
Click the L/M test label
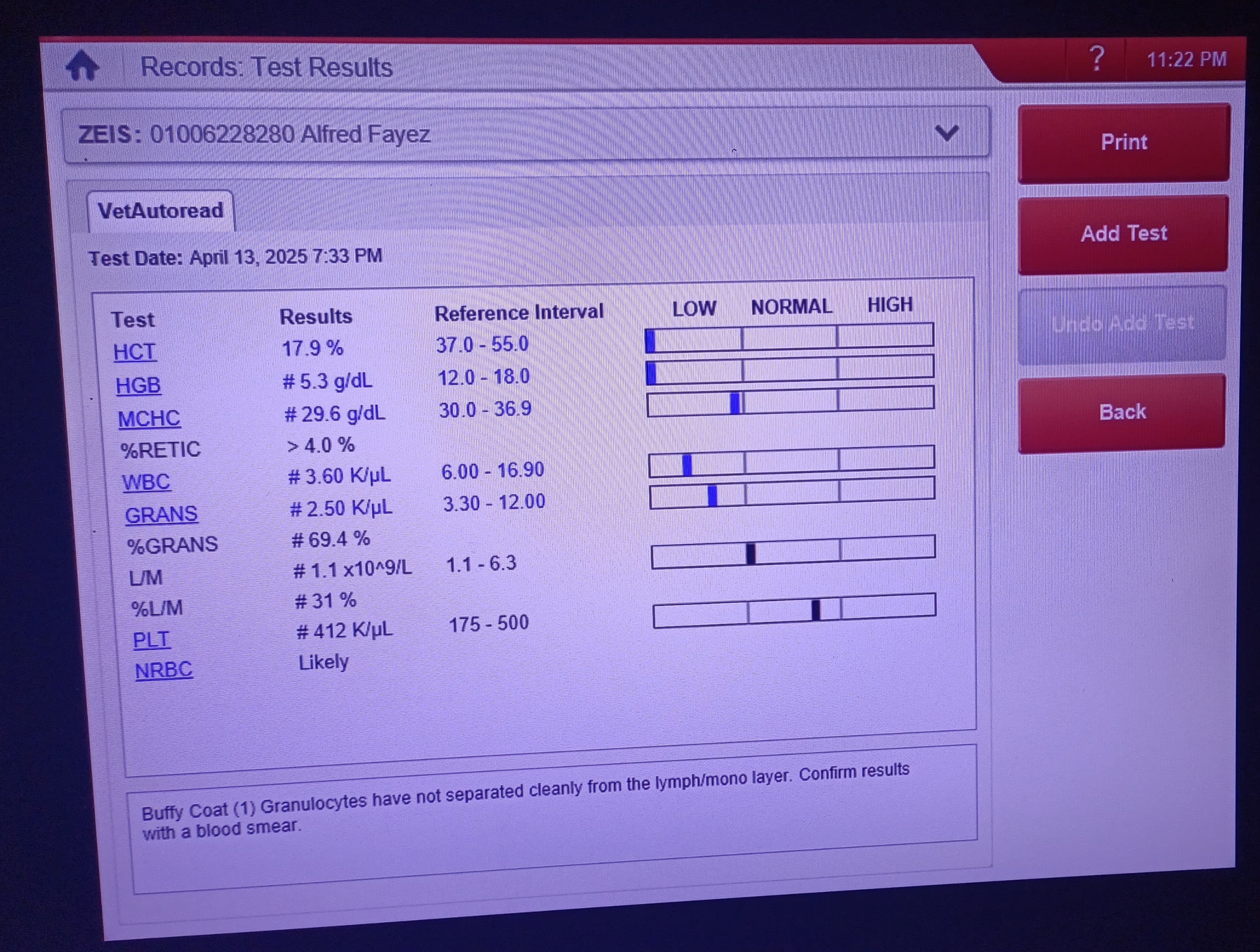(x=146, y=578)
